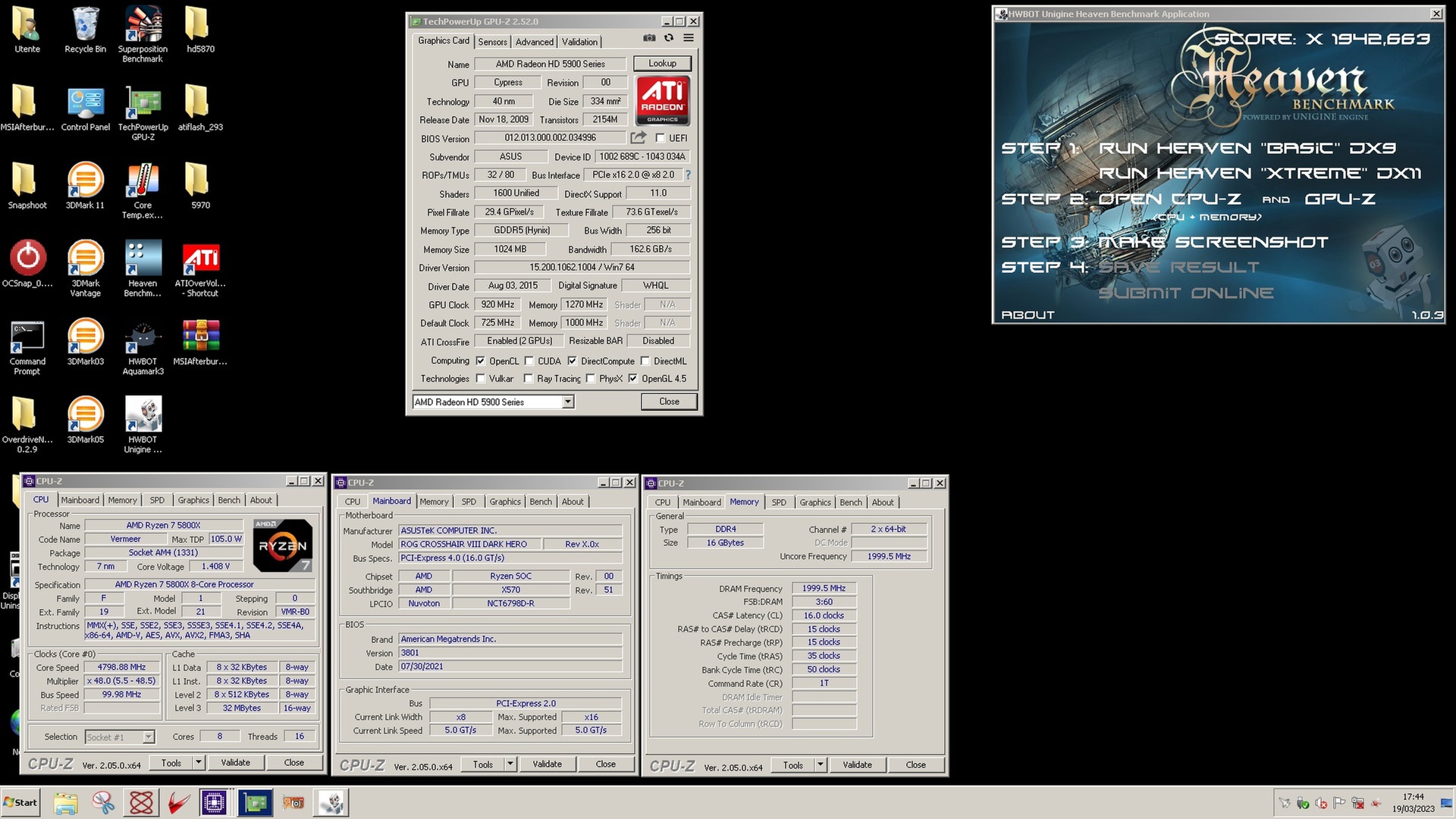The width and height of the screenshot is (1456, 819).
Task: Open the Control Panel desktop icon
Action: (85, 108)
